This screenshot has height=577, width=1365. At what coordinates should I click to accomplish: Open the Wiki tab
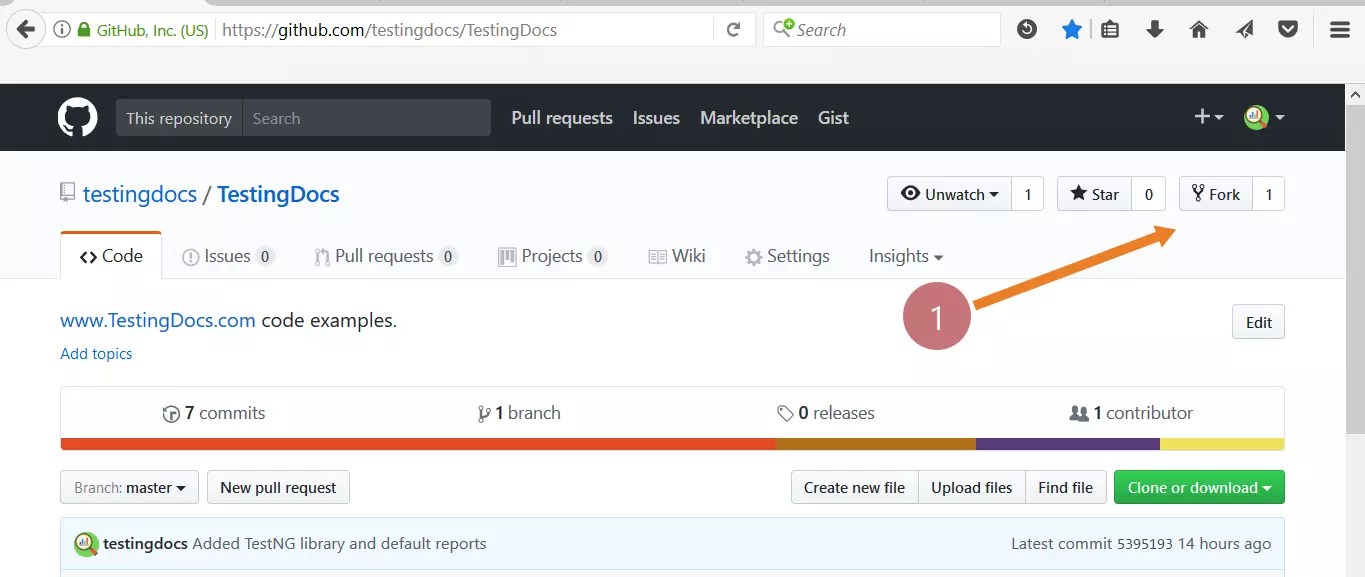tap(677, 255)
